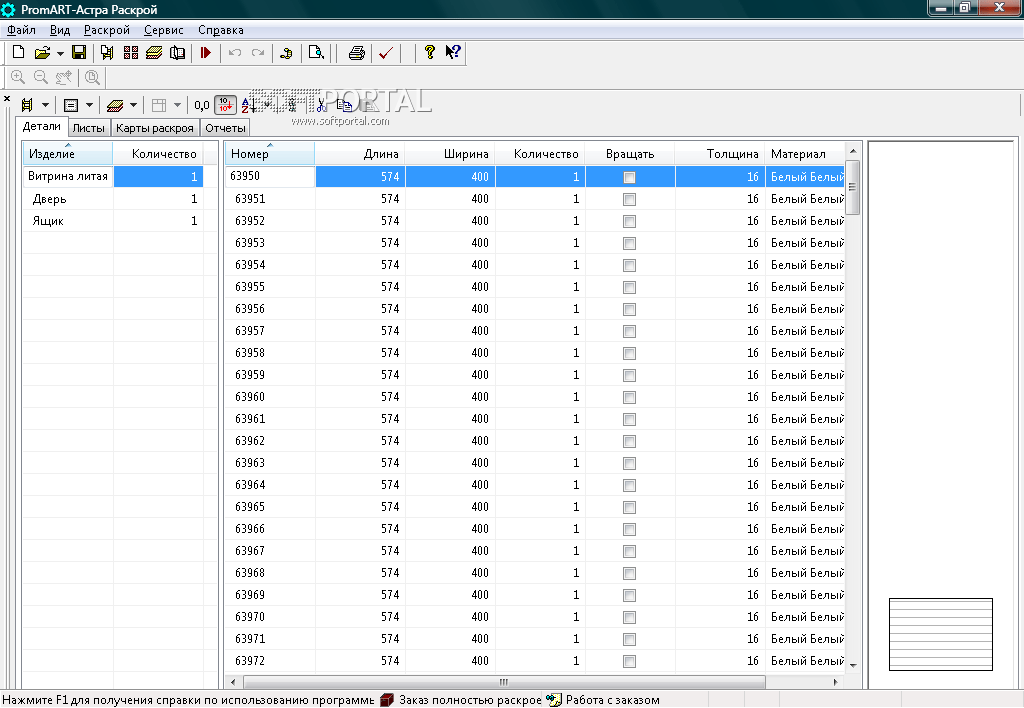The height and width of the screenshot is (708, 1024).
Task: Expand the dropdown arrow next to Open folder
Action: pos(60,53)
